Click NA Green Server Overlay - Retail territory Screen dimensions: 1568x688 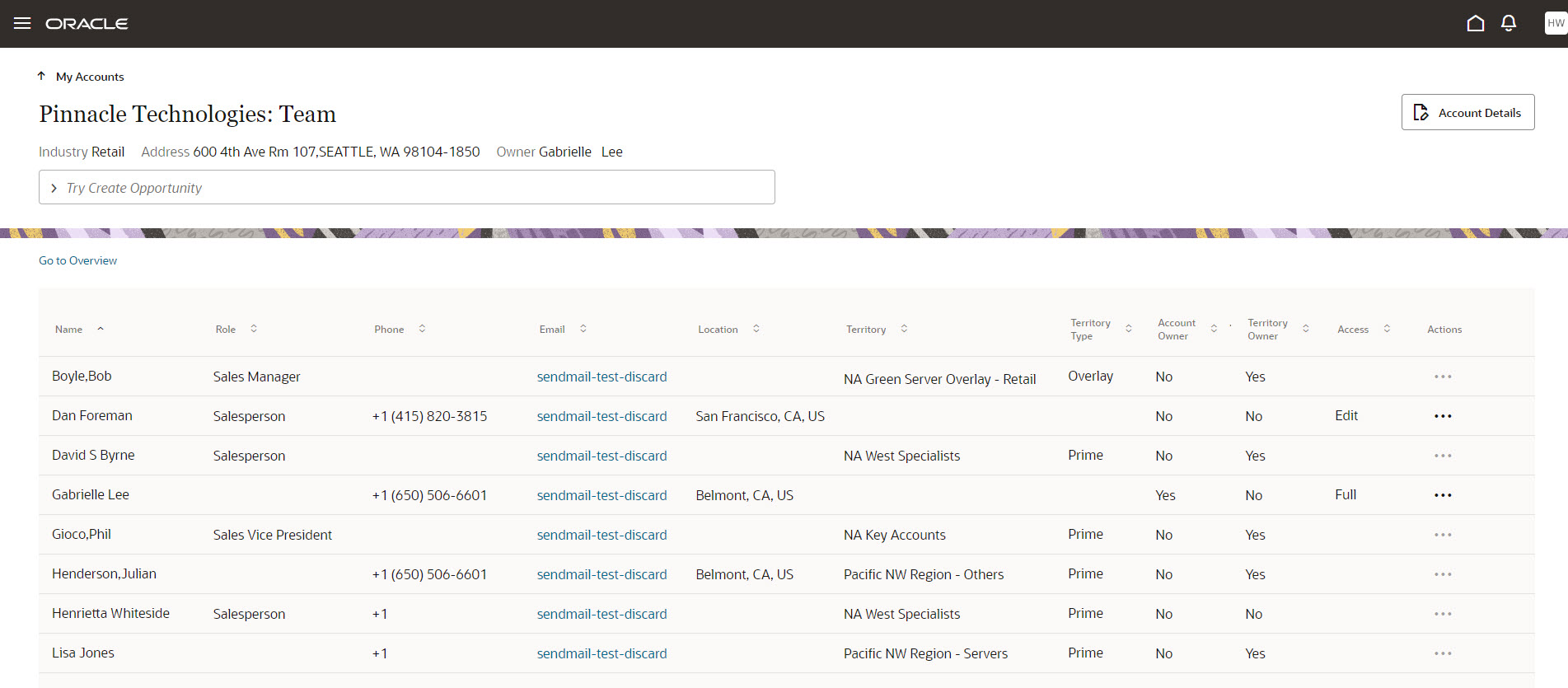coord(940,379)
